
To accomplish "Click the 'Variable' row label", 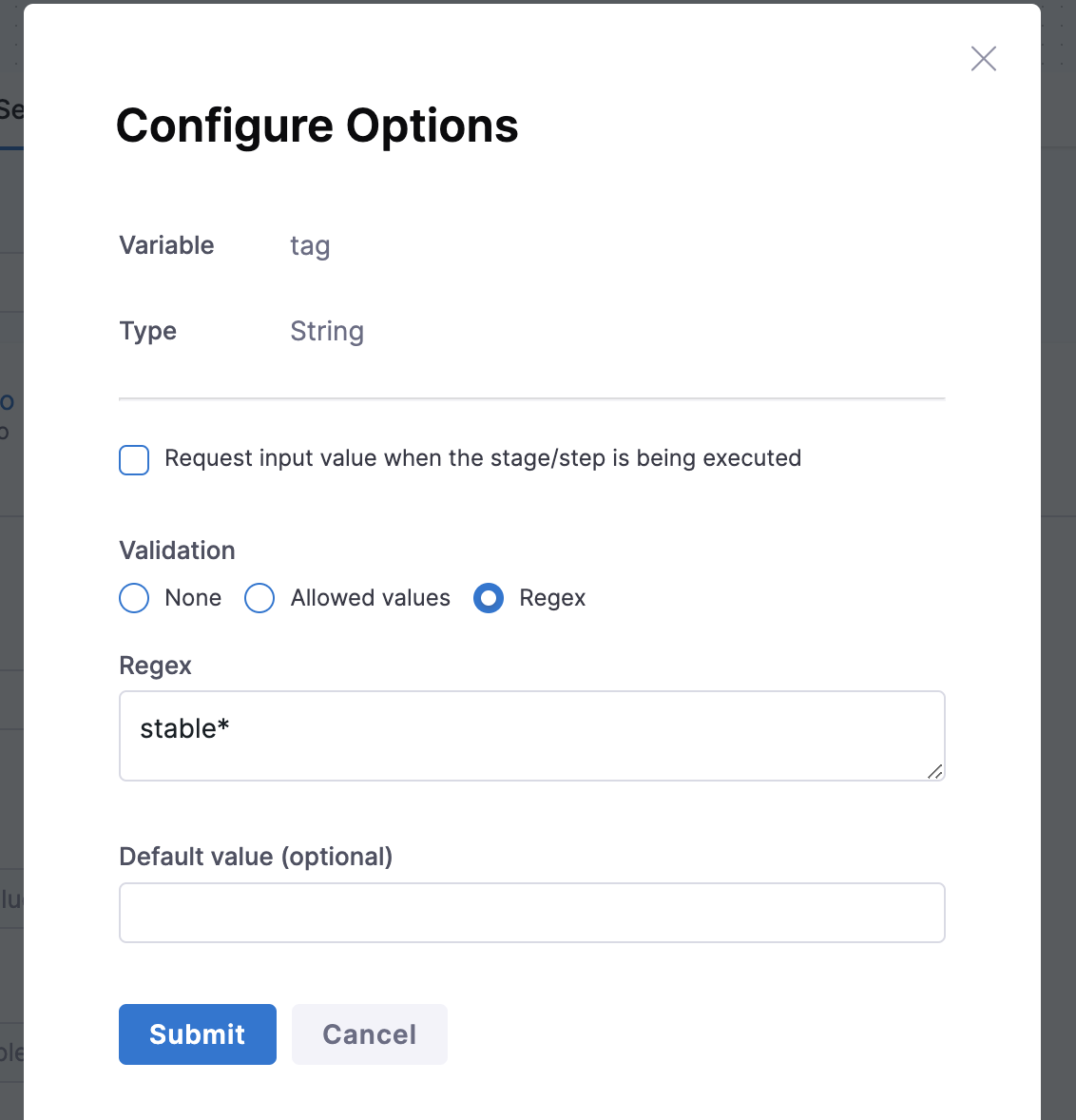I will click(x=166, y=245).
